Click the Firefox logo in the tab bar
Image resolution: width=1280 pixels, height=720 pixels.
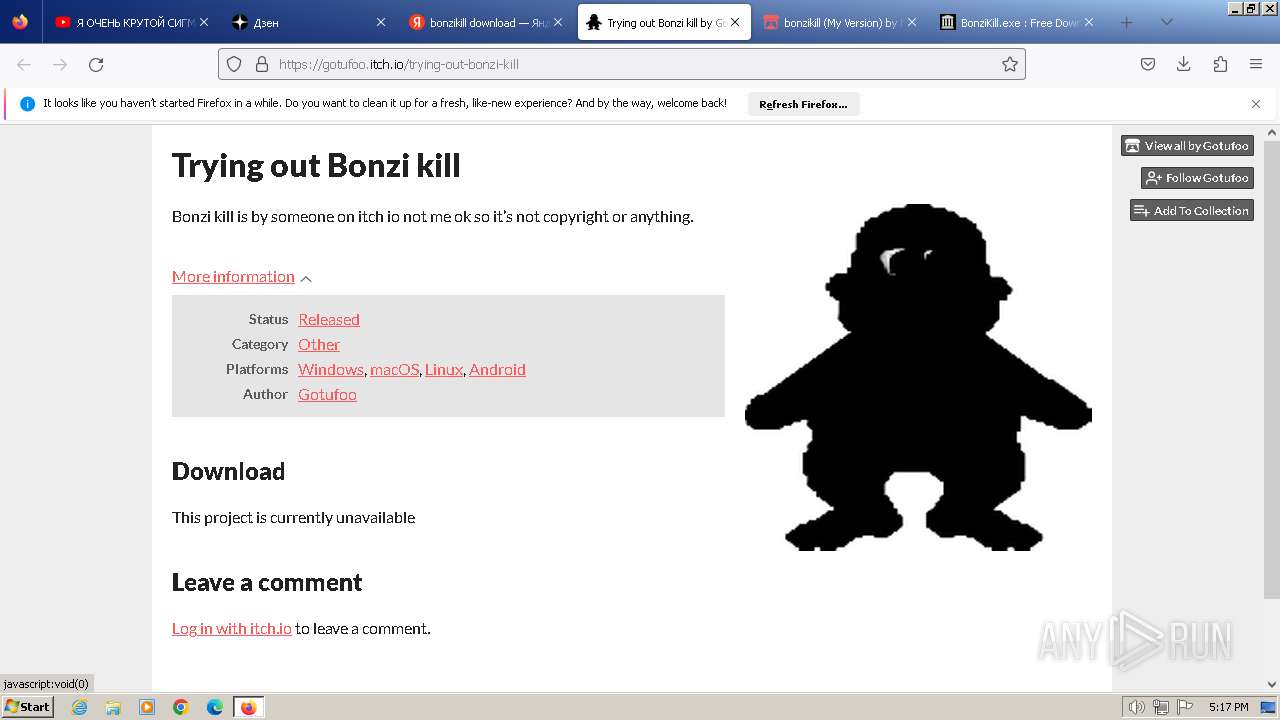tap(20, 22)
